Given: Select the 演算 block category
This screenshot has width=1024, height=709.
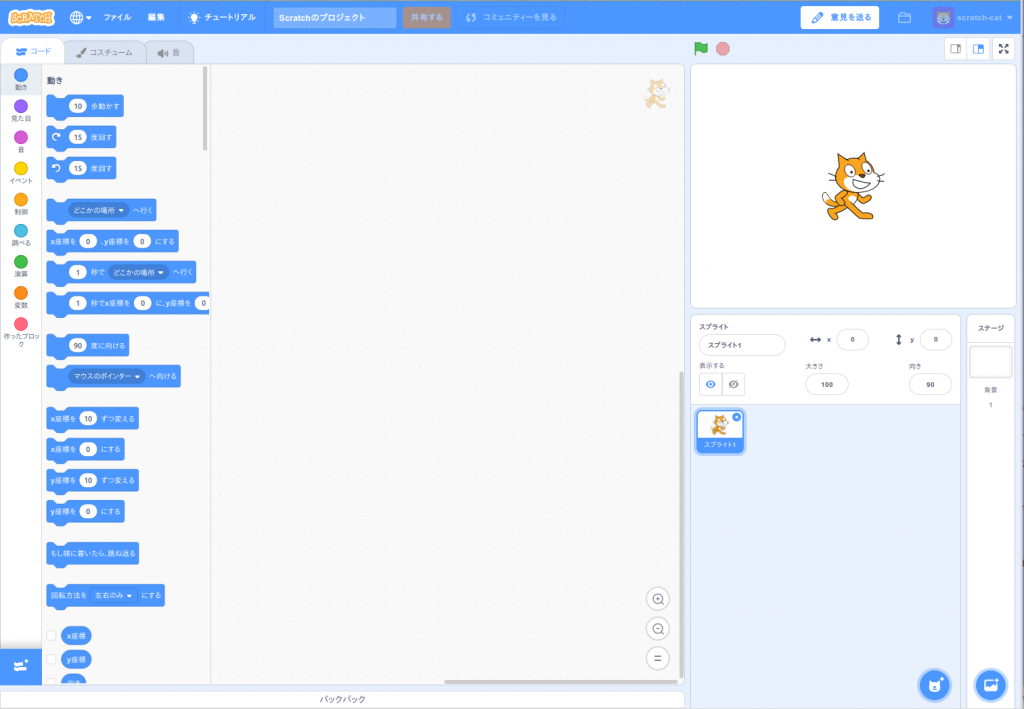Looking at the screenshot, I should [21, 266].
